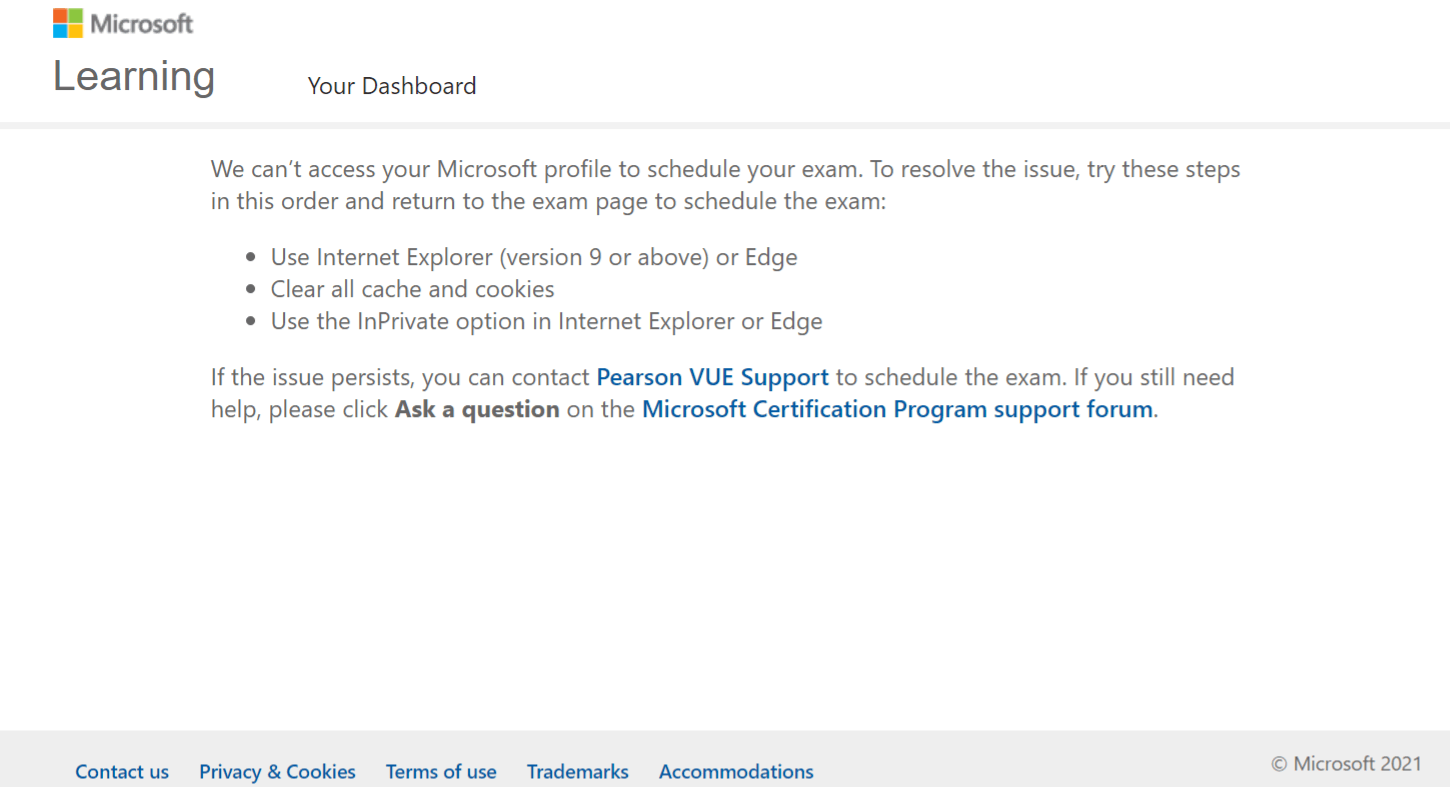
Task: Click the help, please click text
Action: click(299, 409)
